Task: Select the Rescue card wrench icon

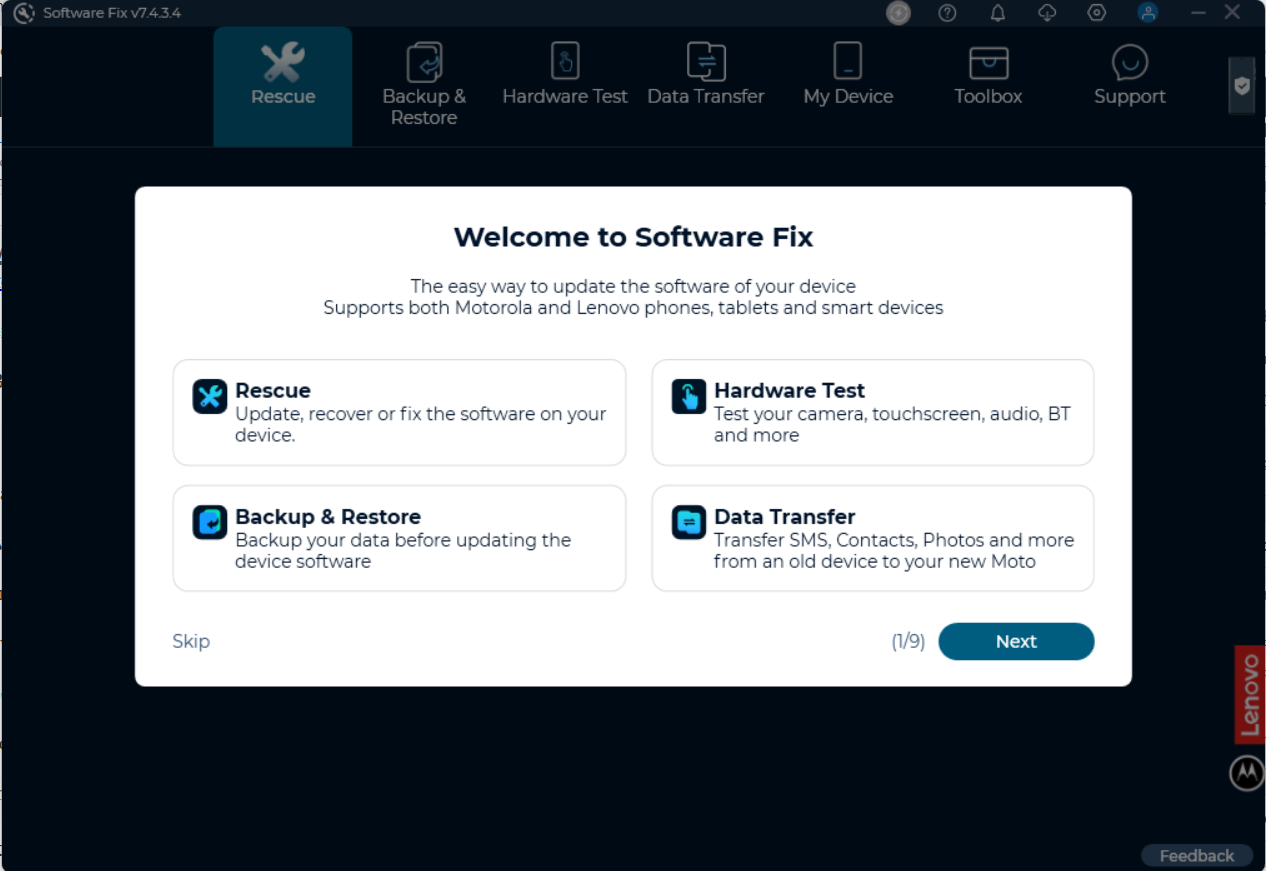Action: pyautogui.click(x=209, y=397)
